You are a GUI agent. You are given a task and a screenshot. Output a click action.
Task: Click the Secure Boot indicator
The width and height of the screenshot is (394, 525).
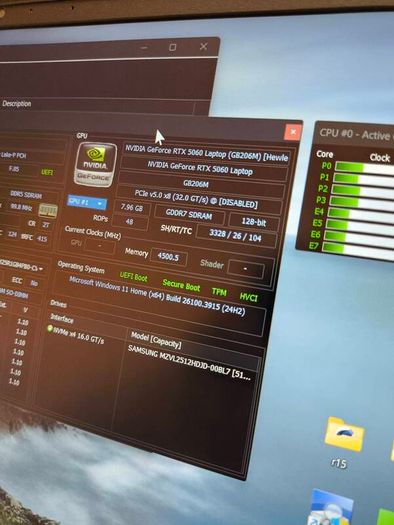181,285
